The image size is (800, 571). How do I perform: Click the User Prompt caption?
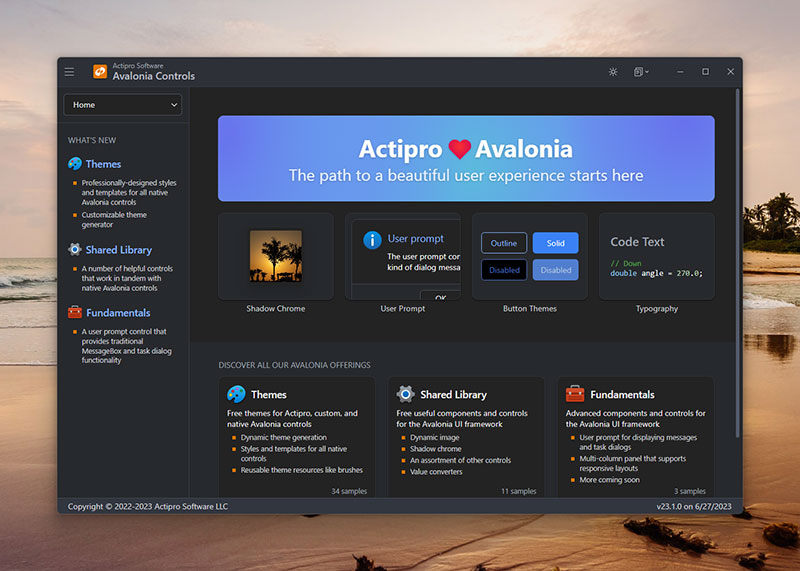click(403, 309)
